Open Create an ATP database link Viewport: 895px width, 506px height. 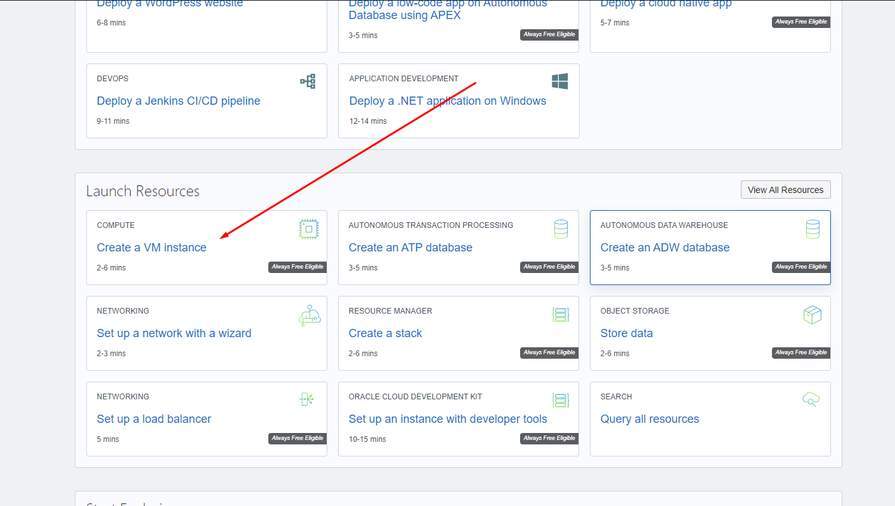coord(410,248)
